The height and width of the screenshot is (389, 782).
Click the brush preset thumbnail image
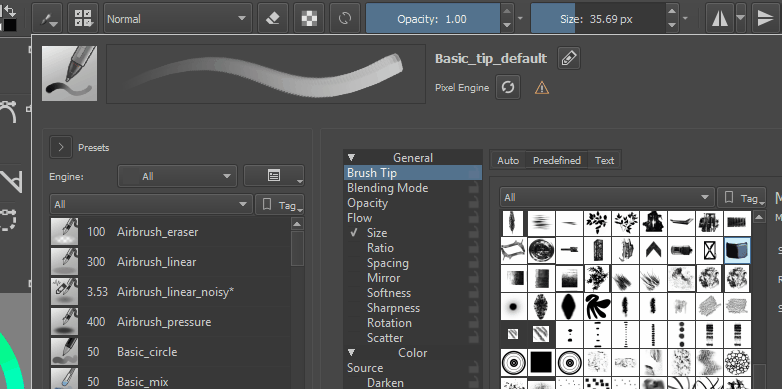click(x=69, y=73)
